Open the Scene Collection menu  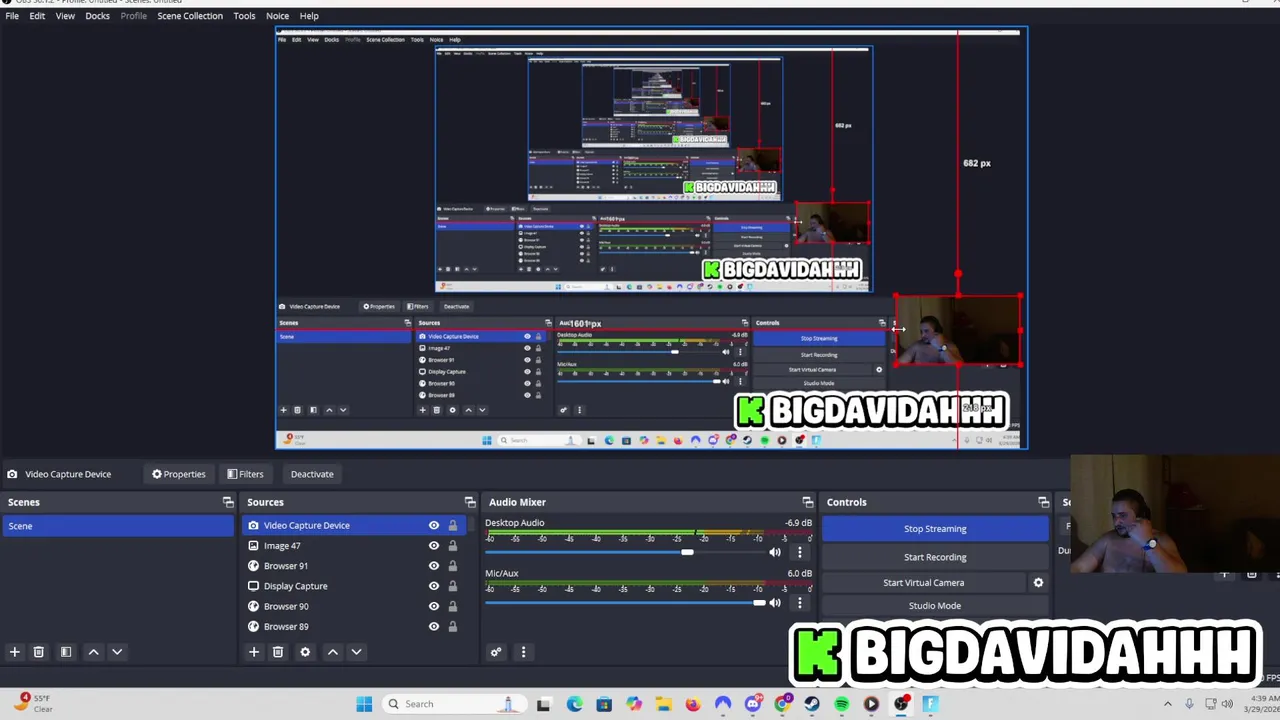tap(190, 16)
